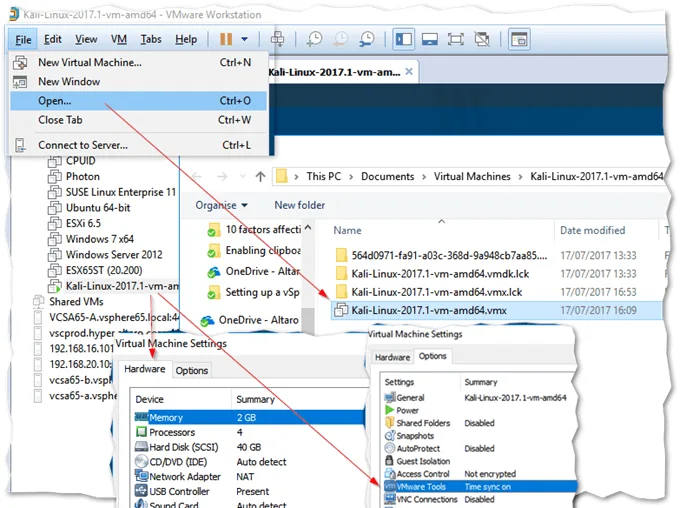Click the New Virtual Machine menu entry
This screenshot has height=508, width=680.
[x=138, y=62]
